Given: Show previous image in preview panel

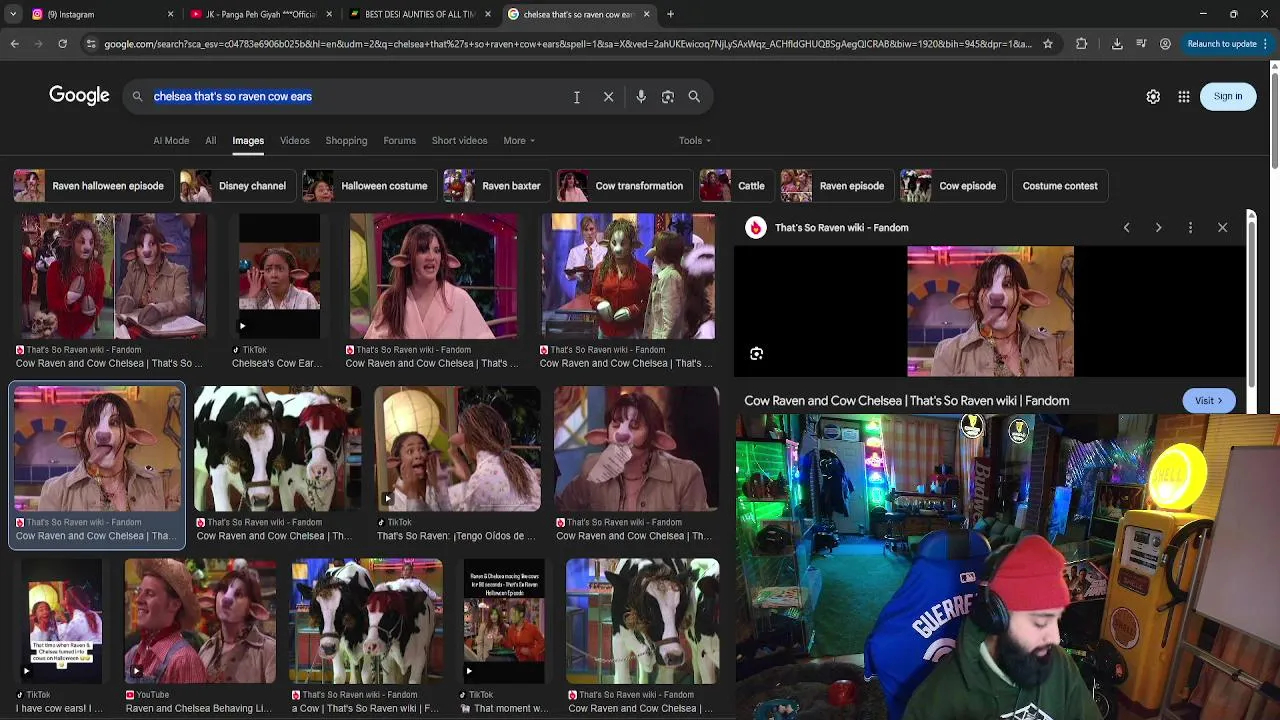Looking at the screenshot, I should [x=1126, y=228].
